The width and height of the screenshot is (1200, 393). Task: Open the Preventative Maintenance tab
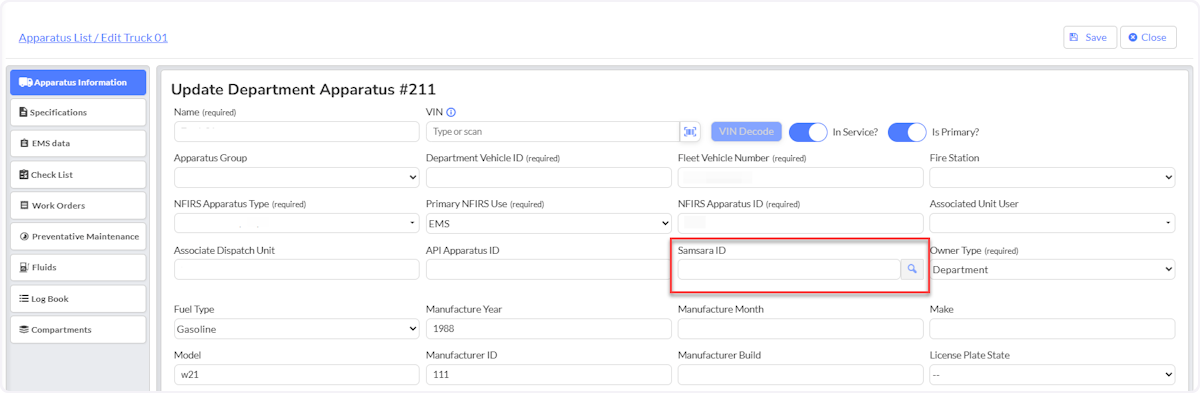pos(78,236)
